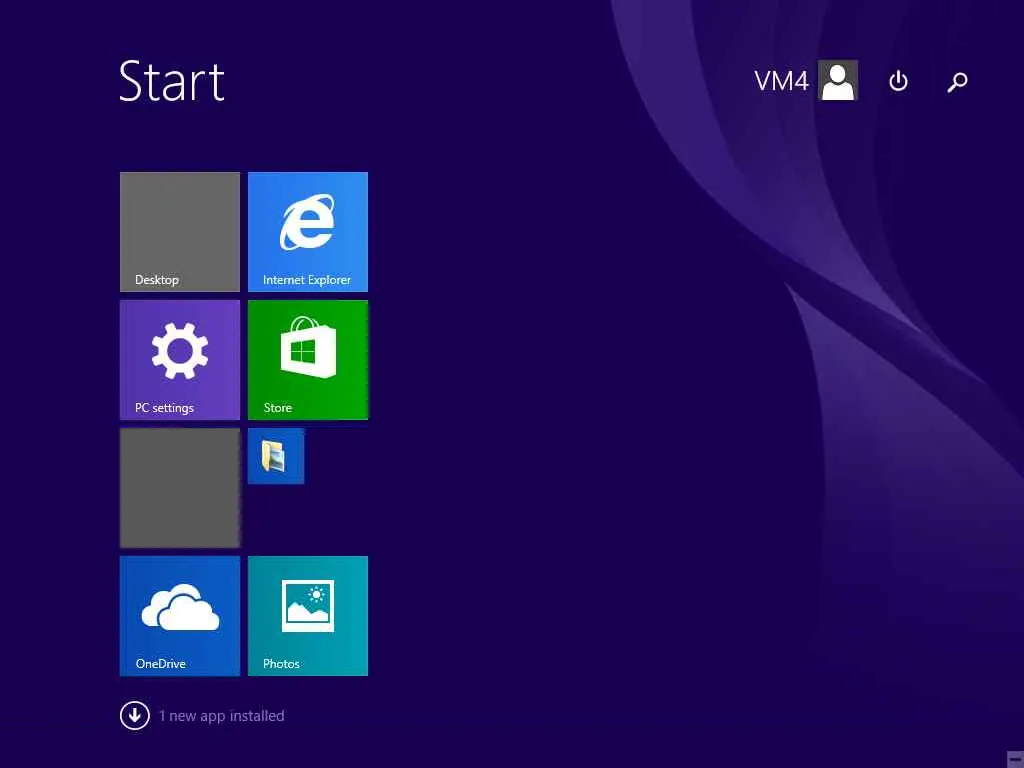
Task: Click the power options icon
Action: (x=898, y=81)
